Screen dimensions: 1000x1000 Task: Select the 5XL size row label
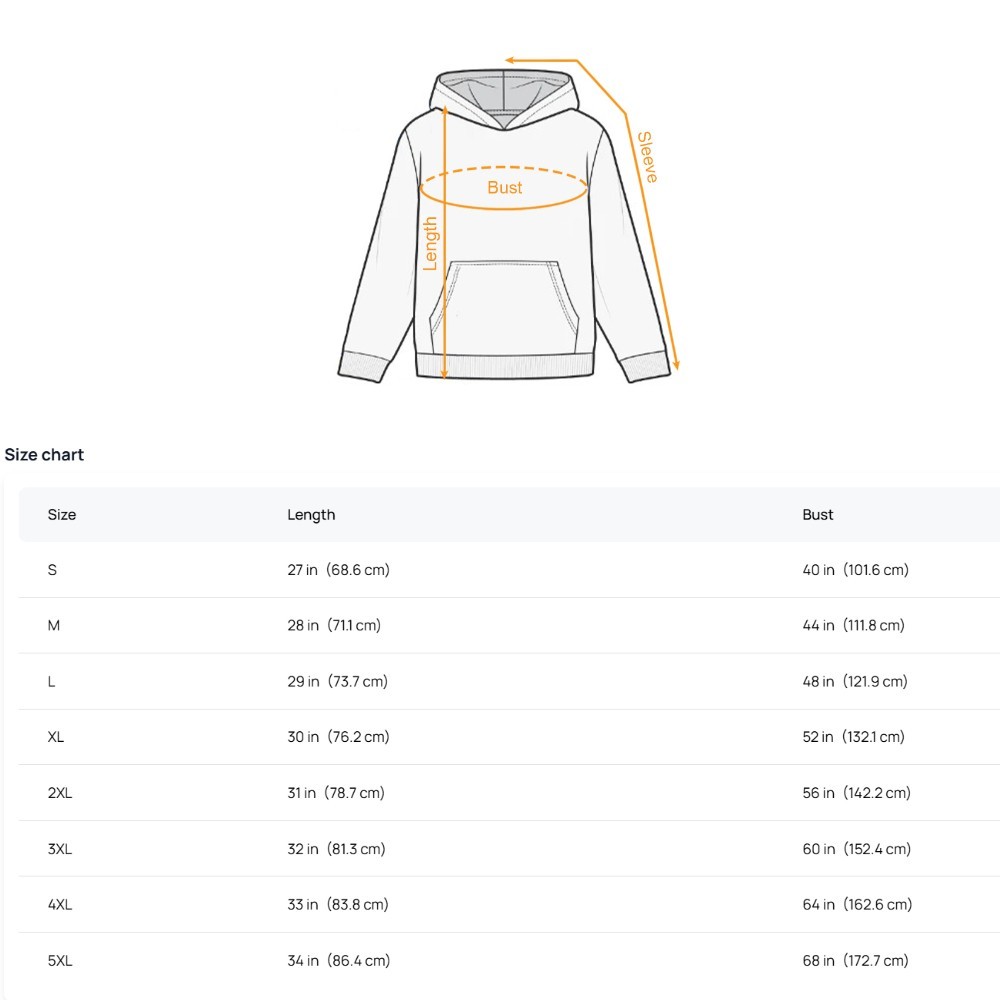(60, 960)
